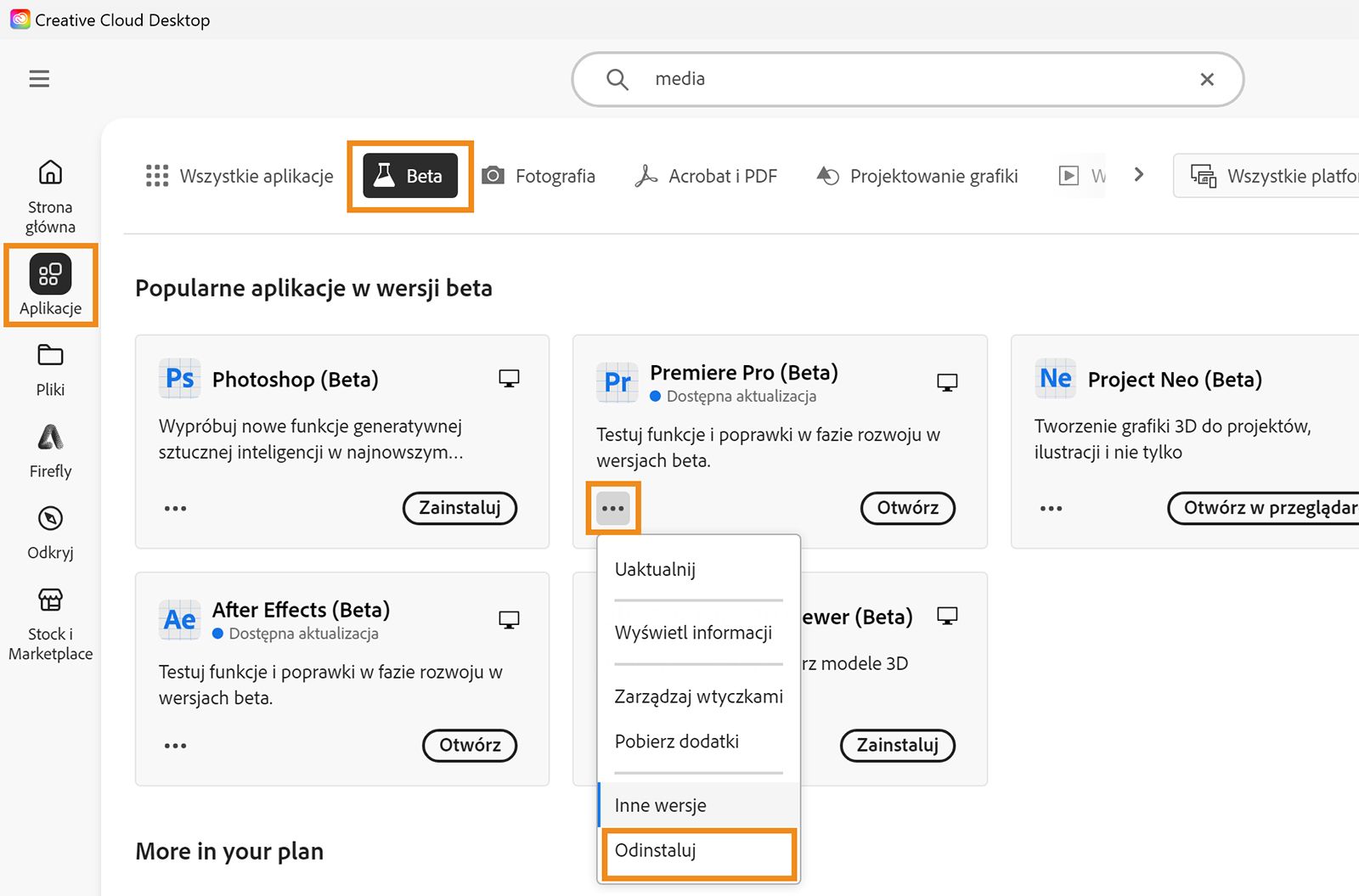This screenshot has width=1359, height=896.
Task: Select the Projektowanie grafiki tab
Action: pos(917,176)
